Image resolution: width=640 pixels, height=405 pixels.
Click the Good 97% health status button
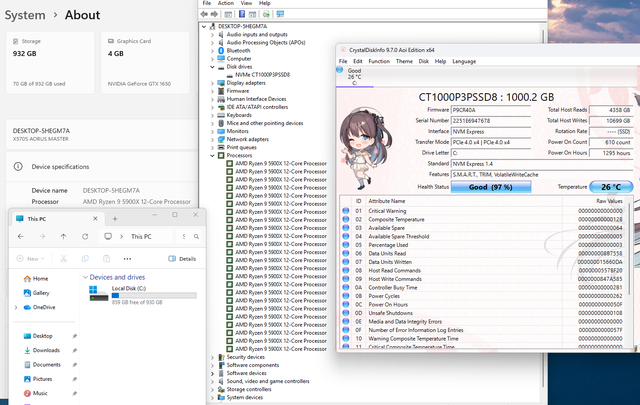pyautogui.click(x=490, y=187)
